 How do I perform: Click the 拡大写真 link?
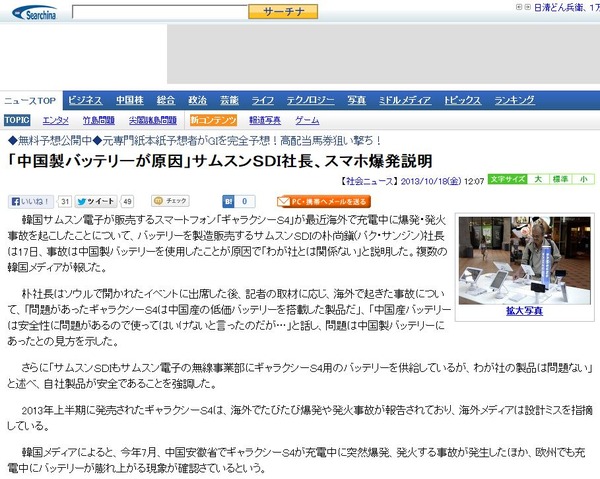point(524,311)
